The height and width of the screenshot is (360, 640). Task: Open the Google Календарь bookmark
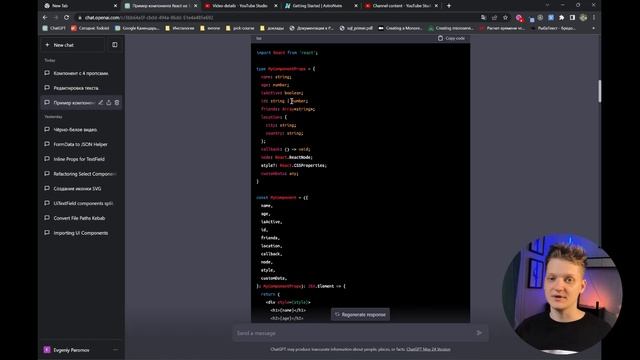click(x=138, y=28)
